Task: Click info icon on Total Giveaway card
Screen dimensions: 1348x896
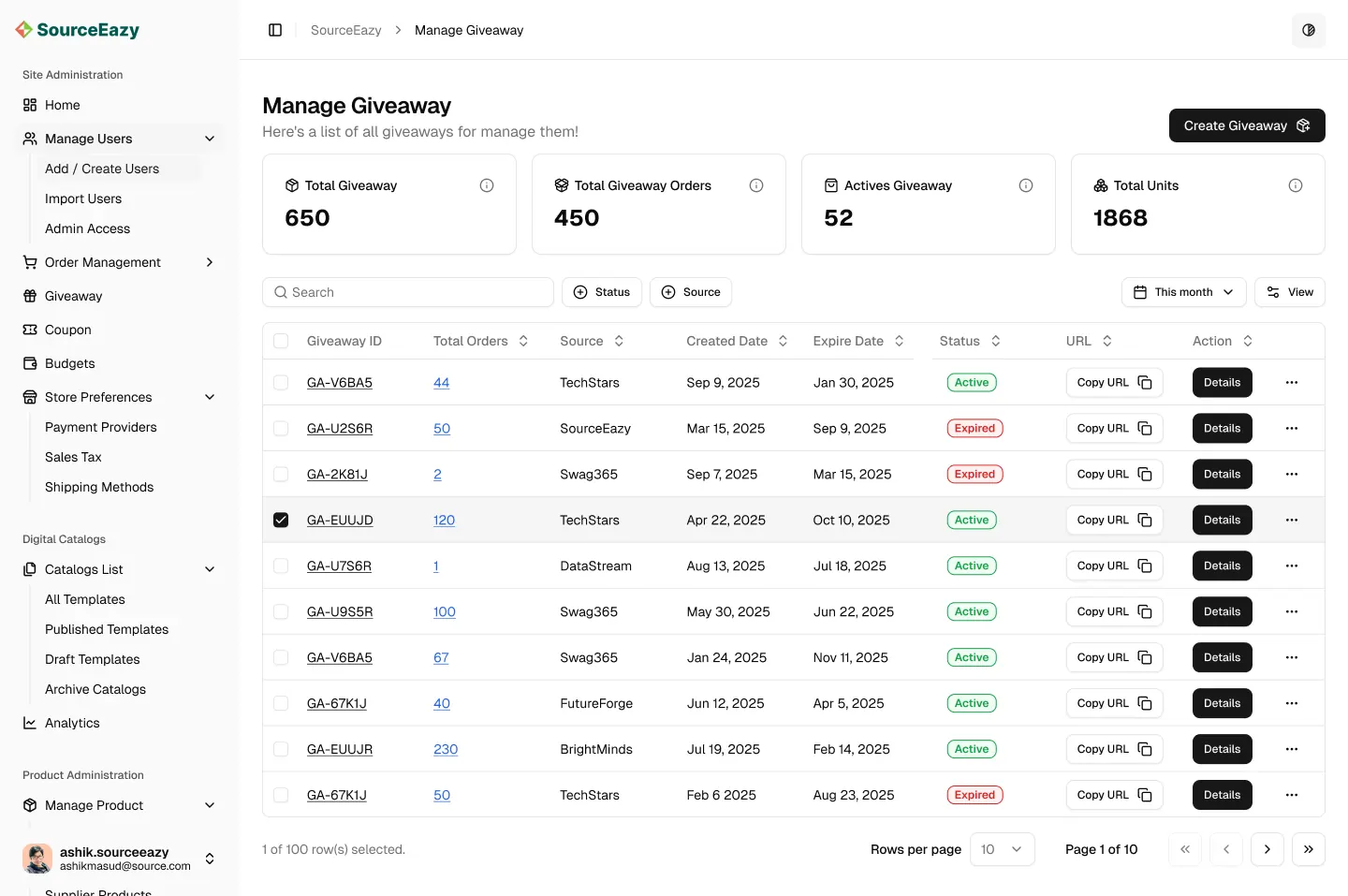Action: [487, 185]
